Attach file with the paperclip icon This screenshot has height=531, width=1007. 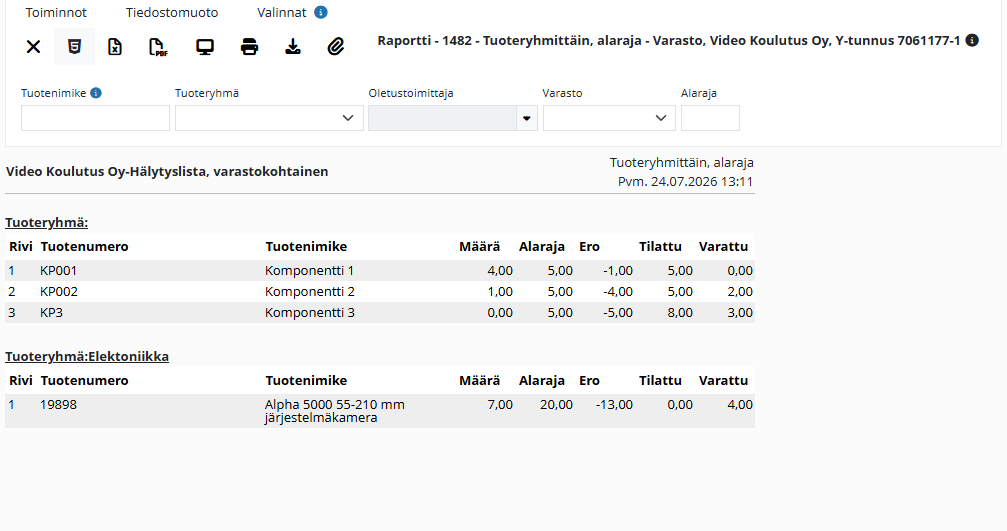pyautogui.click(x=336, y=47)
